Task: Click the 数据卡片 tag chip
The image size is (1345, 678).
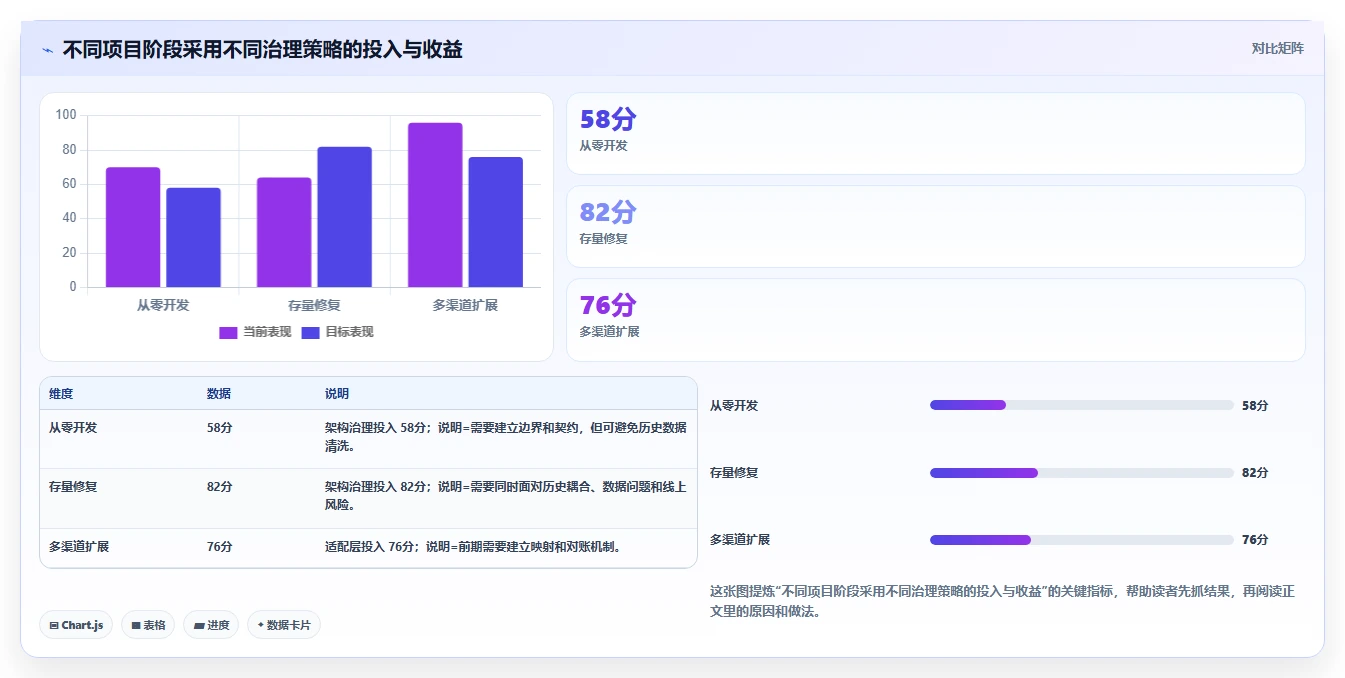Action: point(284,625)
